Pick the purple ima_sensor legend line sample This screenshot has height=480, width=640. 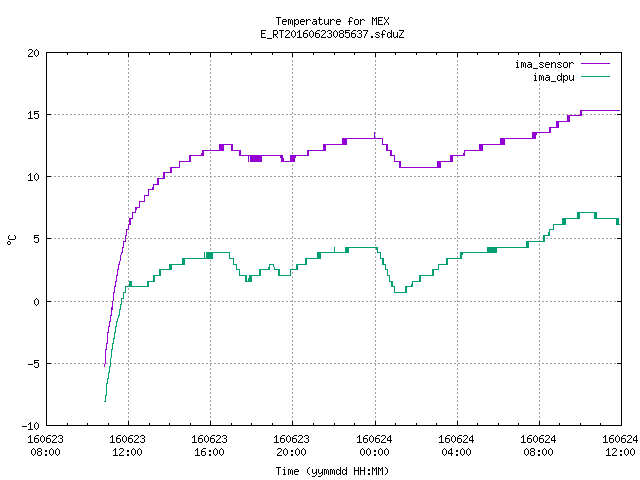coord(596,64)
